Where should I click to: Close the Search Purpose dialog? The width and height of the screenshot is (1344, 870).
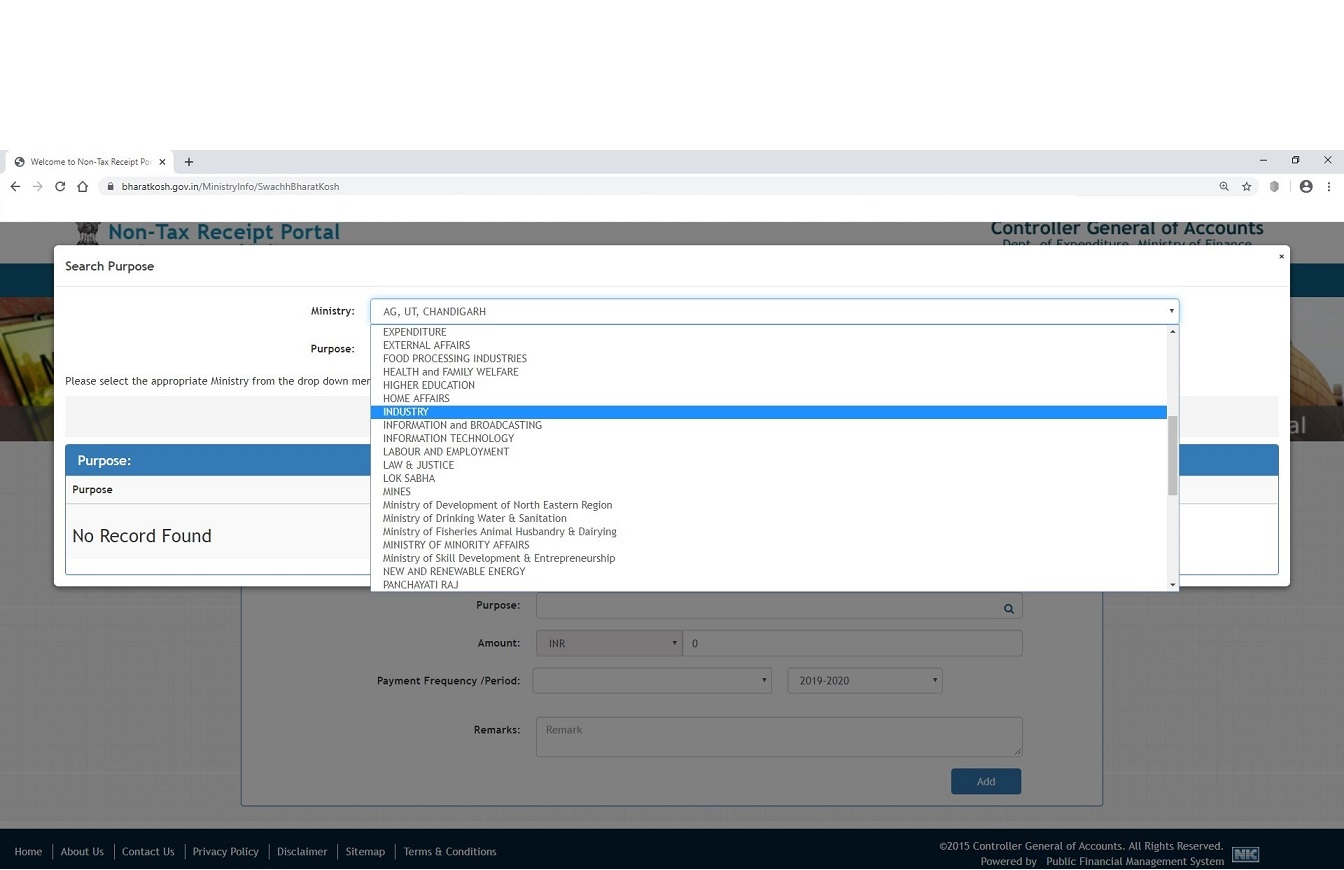click(x=1281, y=257)
